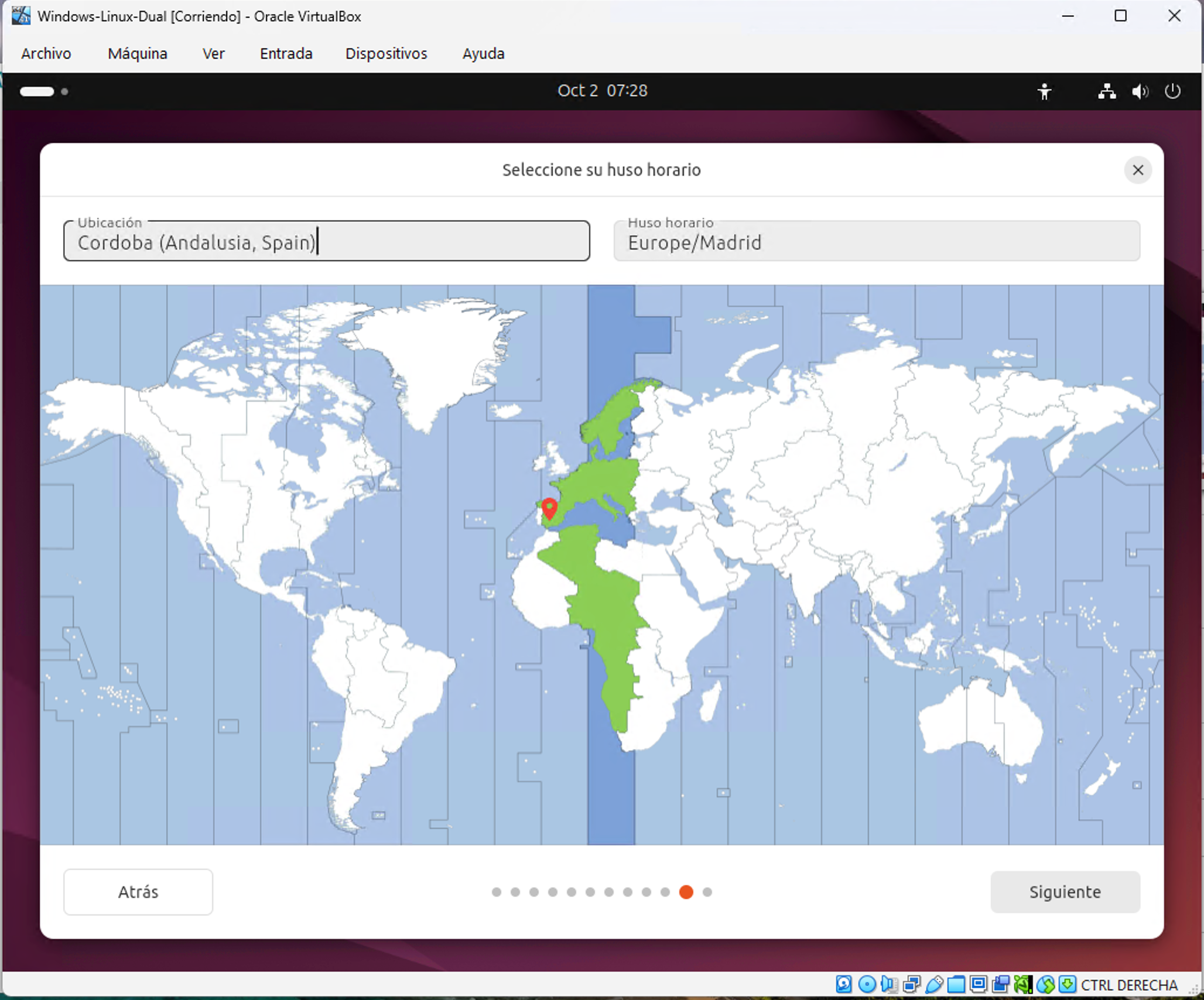This screenshot has width=1204, height=1000.
Task: Open the Huso horario Europe/Madrid field
Action: pos(877,241)
